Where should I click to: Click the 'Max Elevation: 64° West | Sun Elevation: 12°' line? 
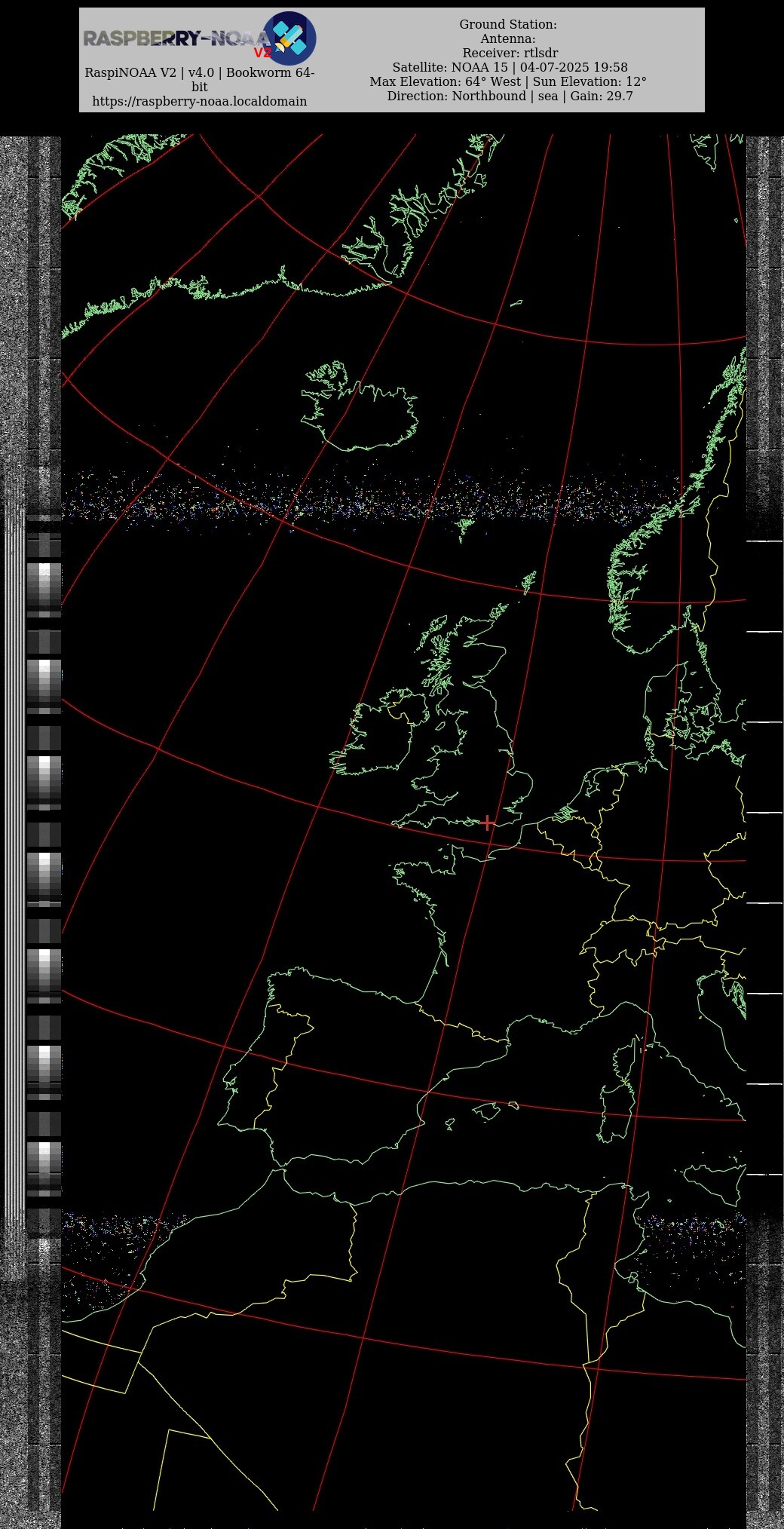coord(508,81)
